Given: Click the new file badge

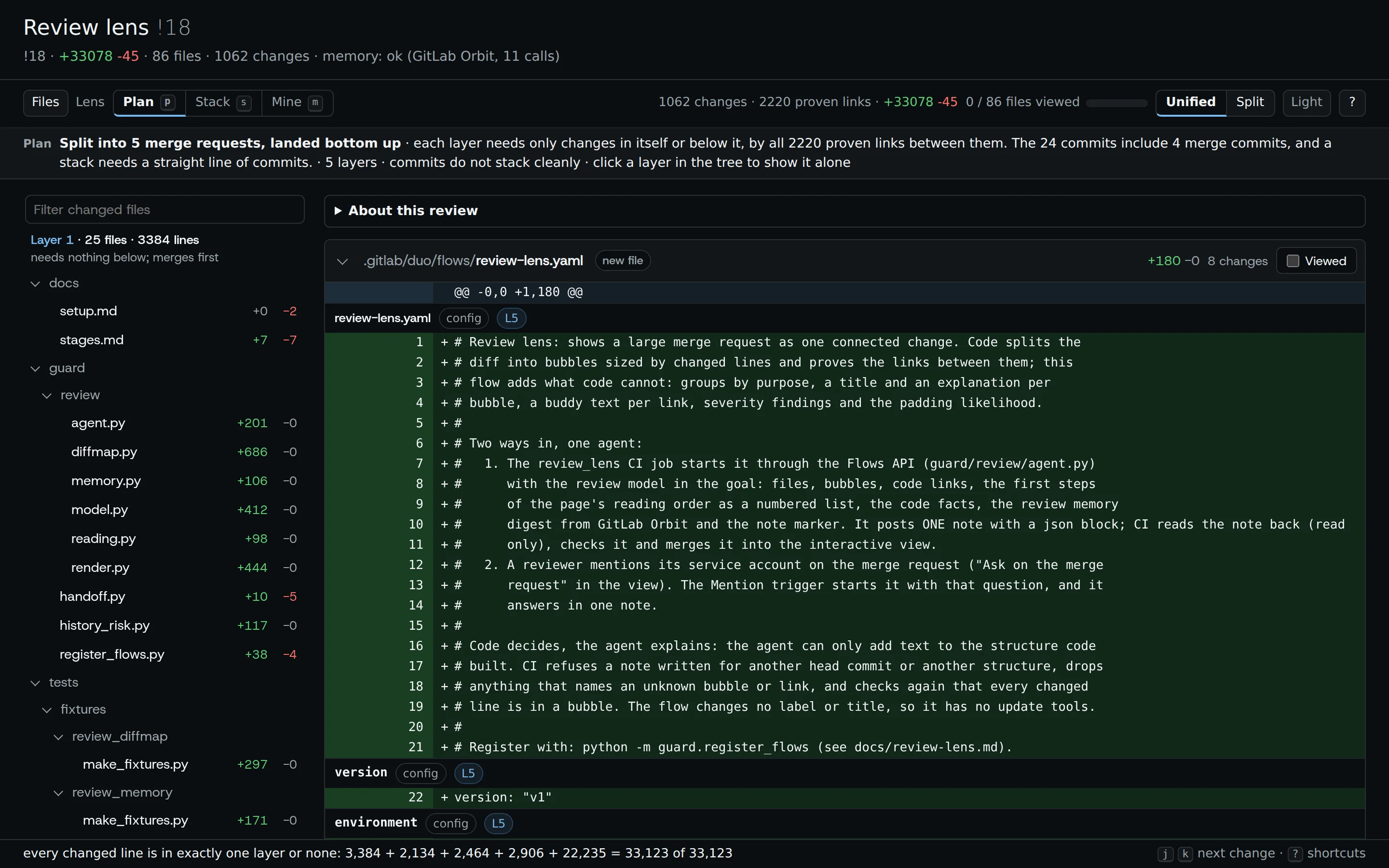Looking at the screenshot, I should [622, 260].
